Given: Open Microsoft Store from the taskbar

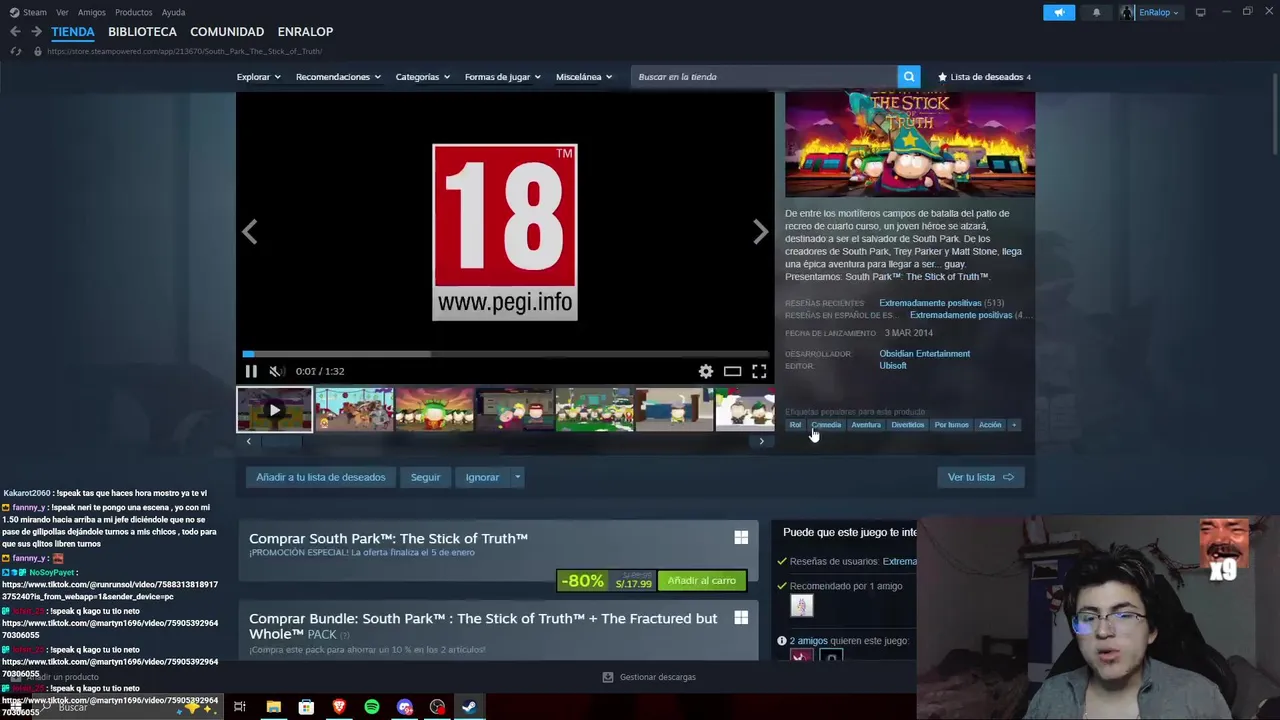Looking at the screenshot, I should pyautogui.click(x=306, y=707).
